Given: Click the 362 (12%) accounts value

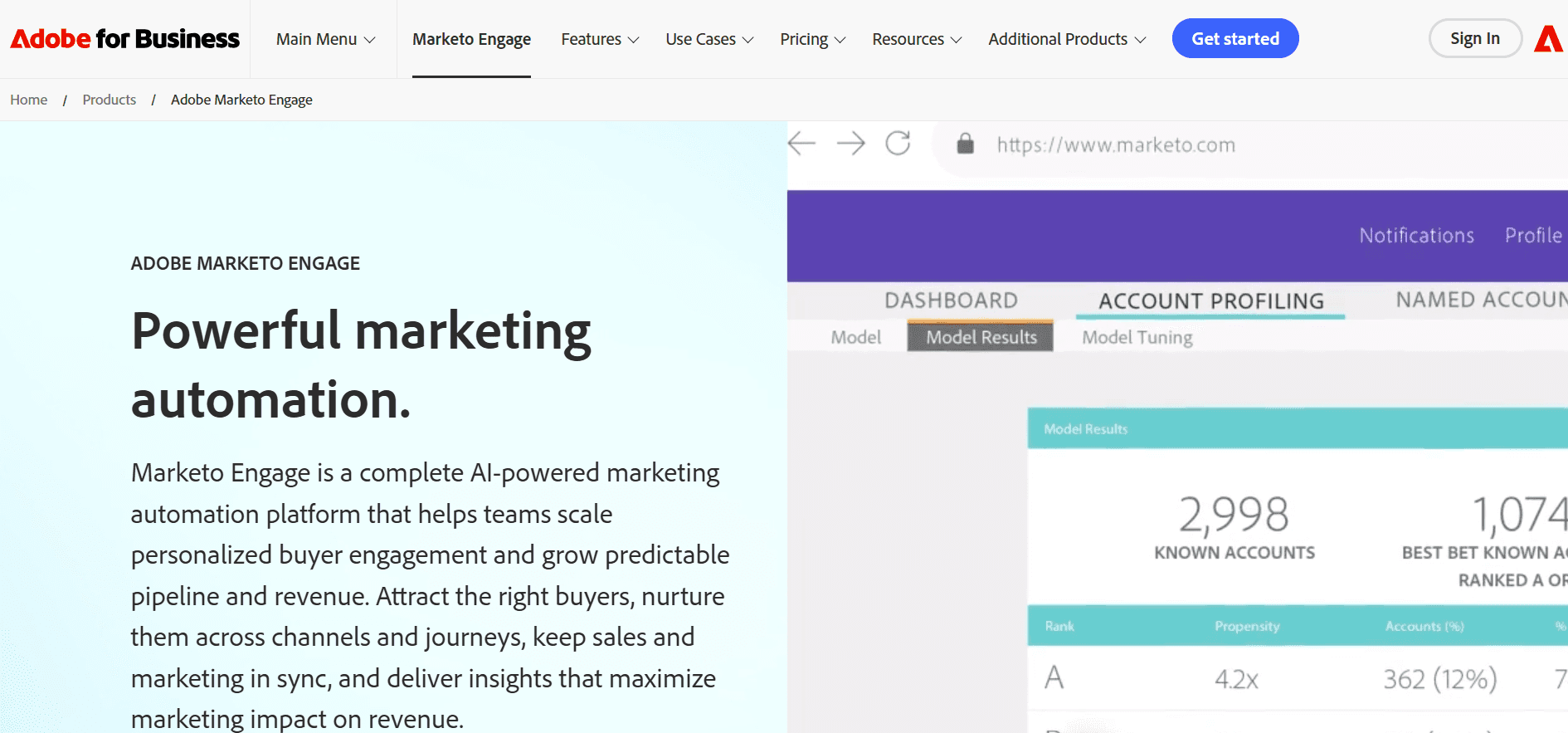Looking at the screenshot, I should [x=1439, y=679].
